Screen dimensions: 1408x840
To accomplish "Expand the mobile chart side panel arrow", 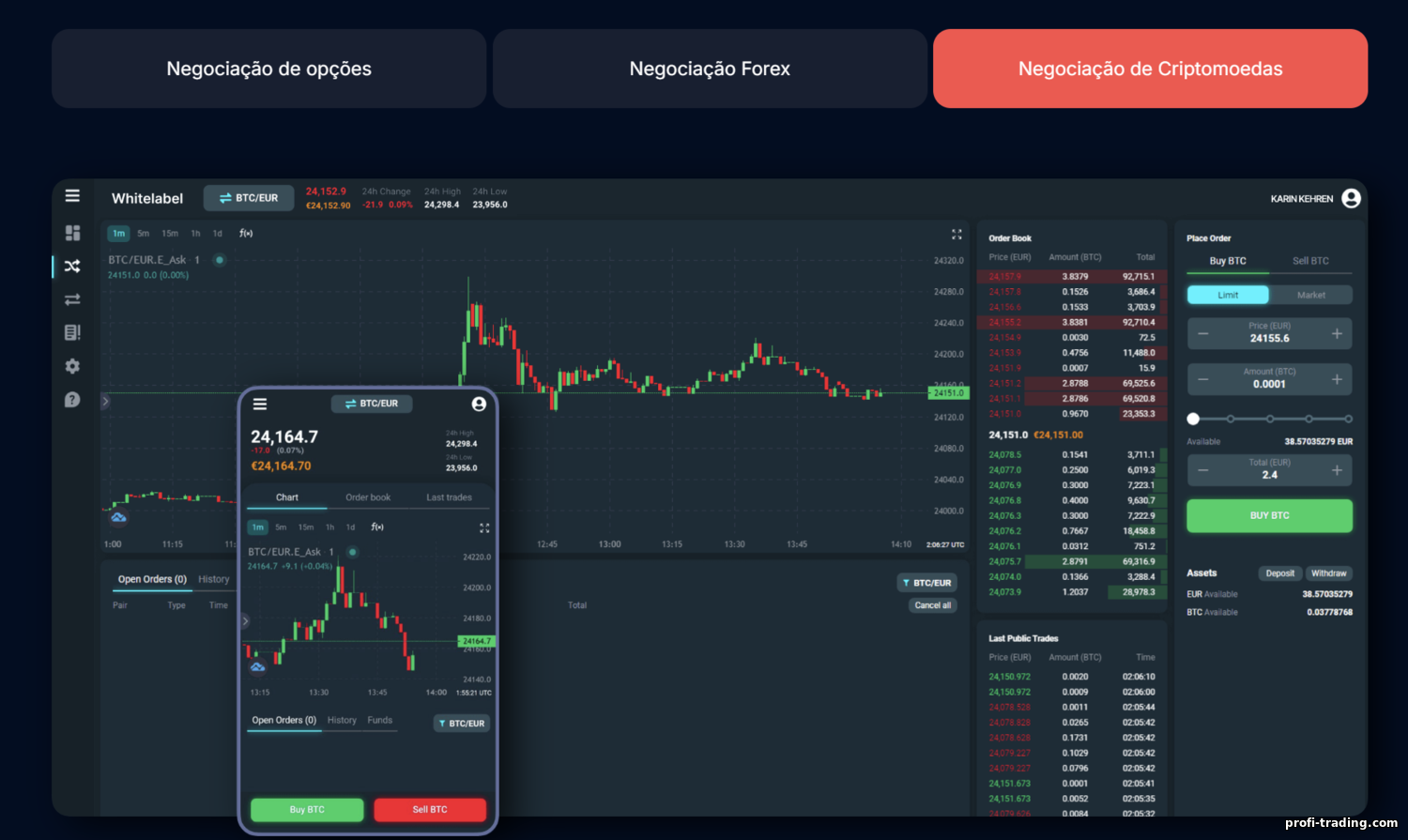I will point(246,620).
